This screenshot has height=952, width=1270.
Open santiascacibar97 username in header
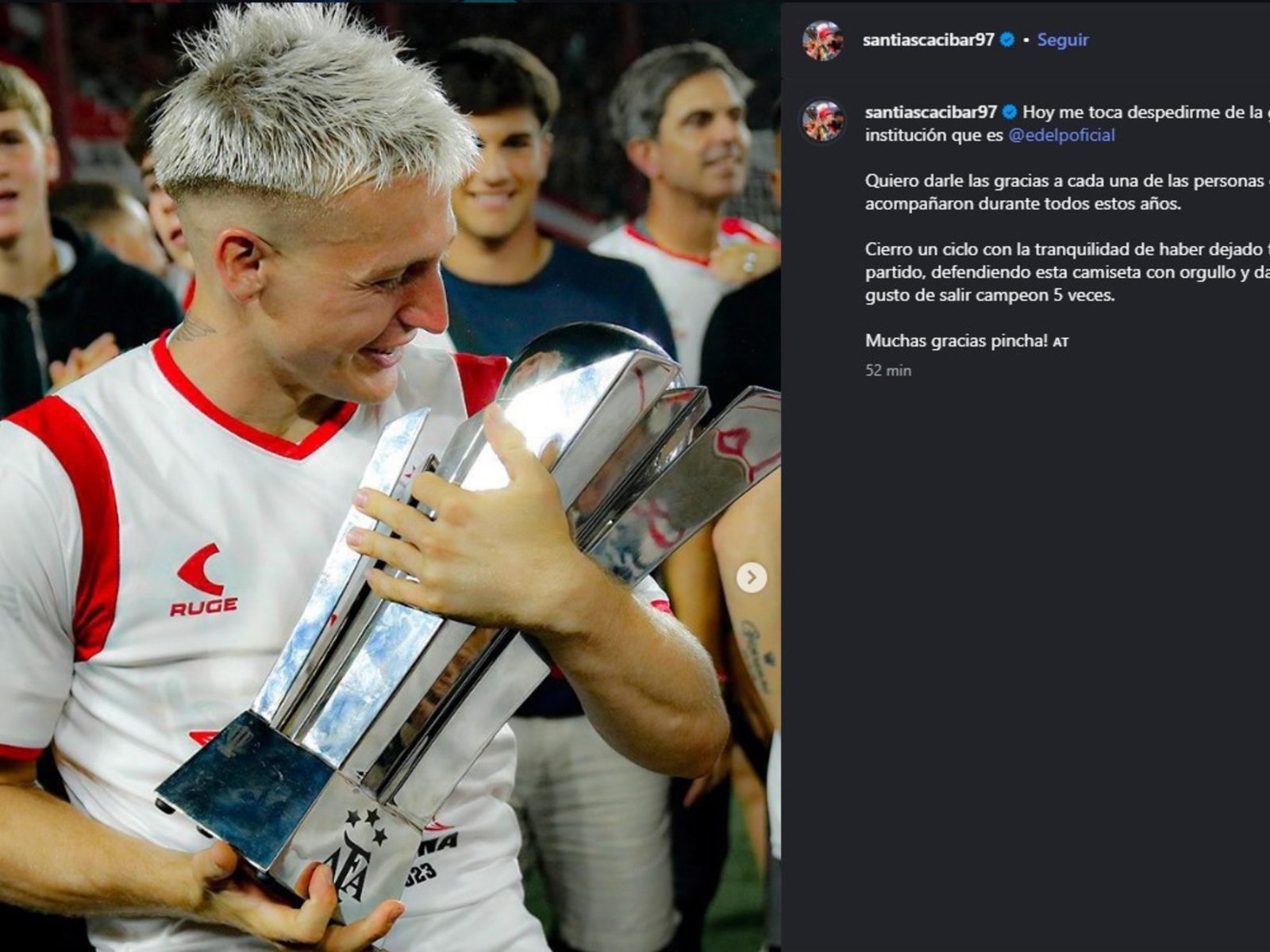pos(928,40)
